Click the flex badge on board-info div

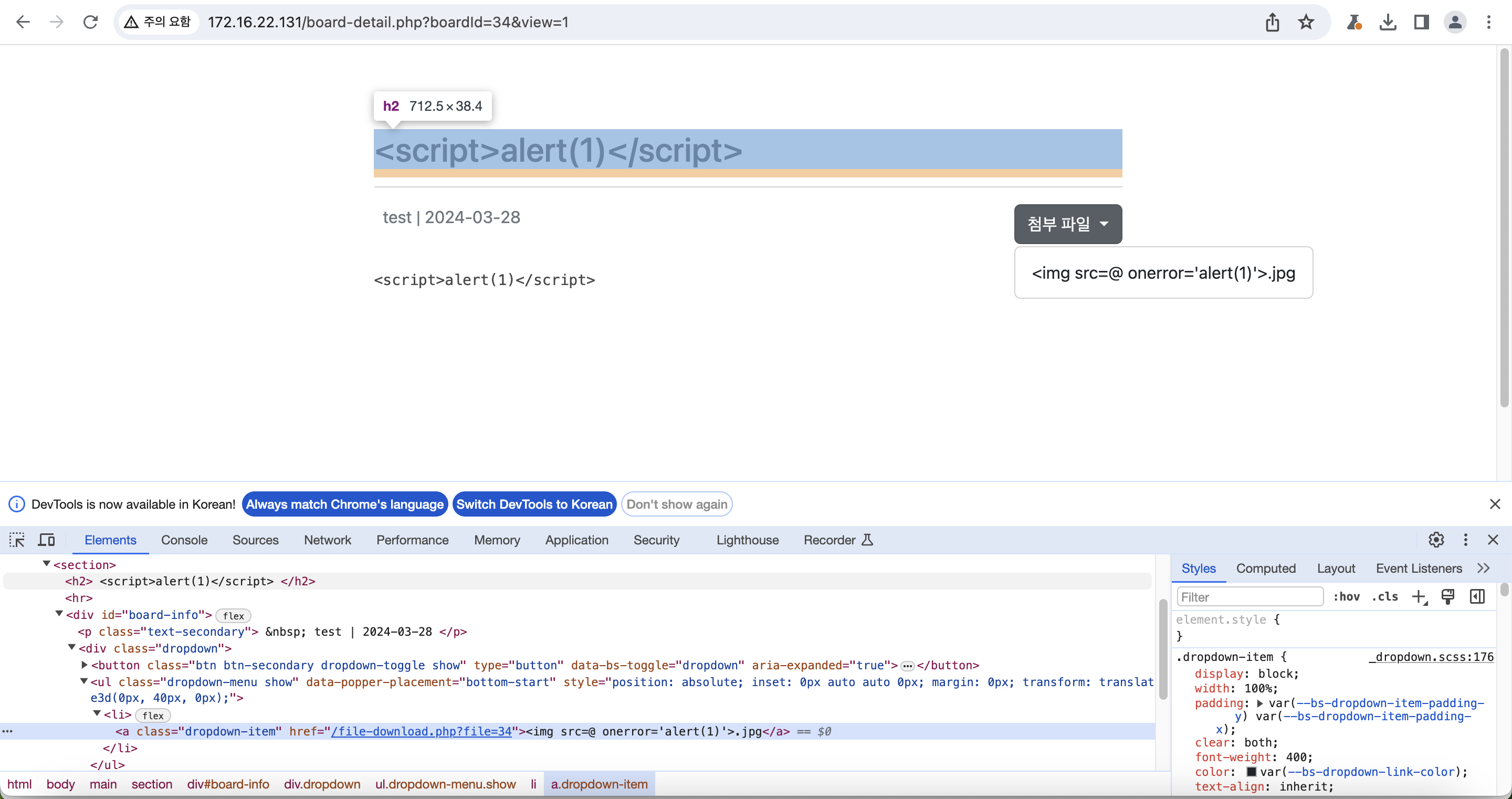pyautogui.click(x=233, y=615)
